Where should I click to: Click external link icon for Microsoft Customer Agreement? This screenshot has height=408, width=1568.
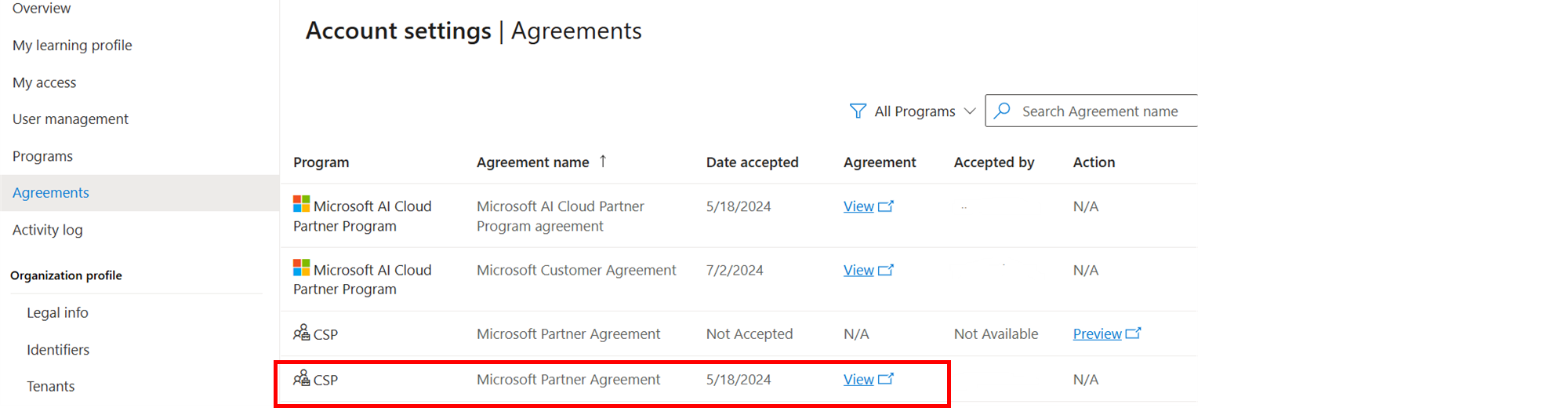click(x=886, y=270)
